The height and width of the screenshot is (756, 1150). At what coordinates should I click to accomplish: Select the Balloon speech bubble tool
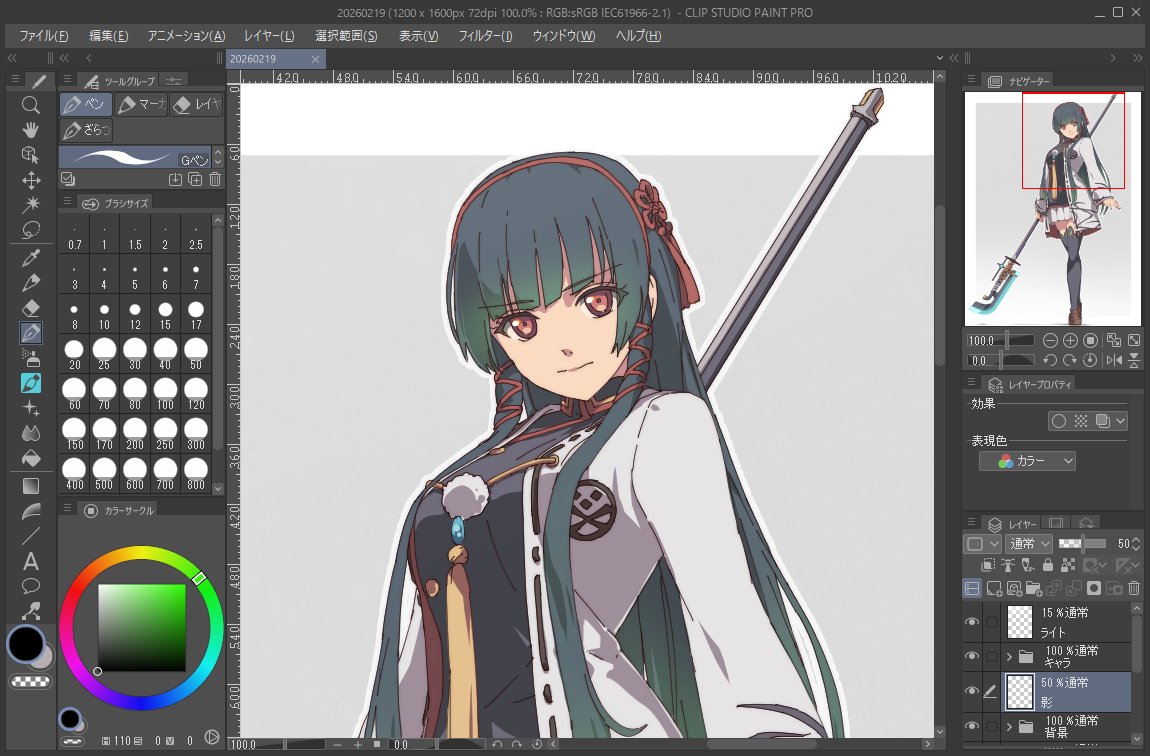[x=30, y=586]
